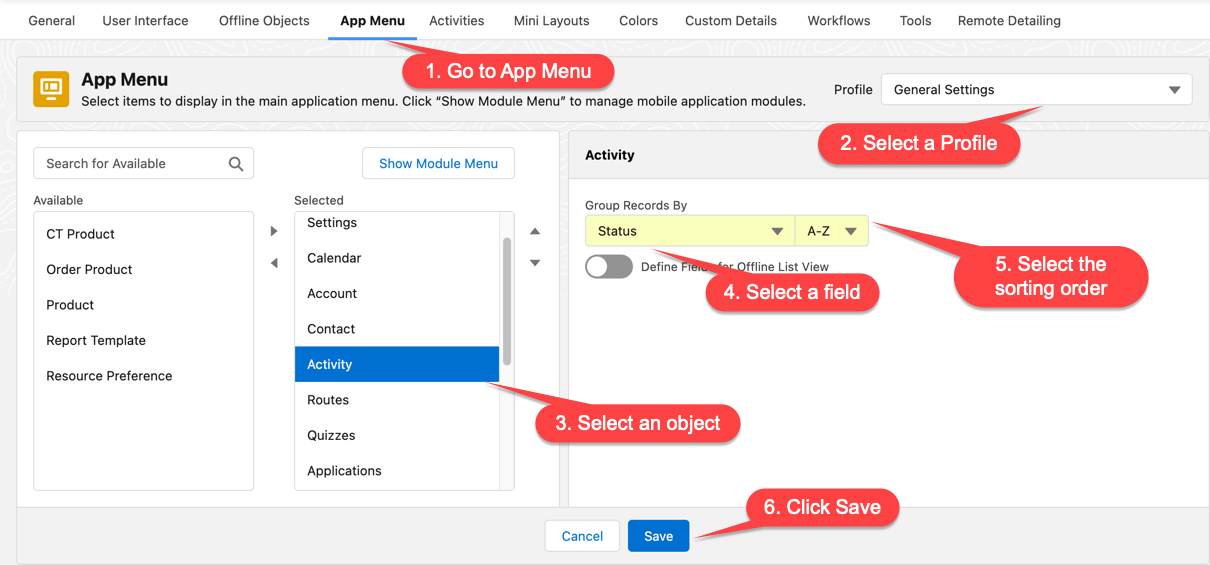The image size is (1210, 565).
Task: Select Product in Available list
Action: coord(144,305)
